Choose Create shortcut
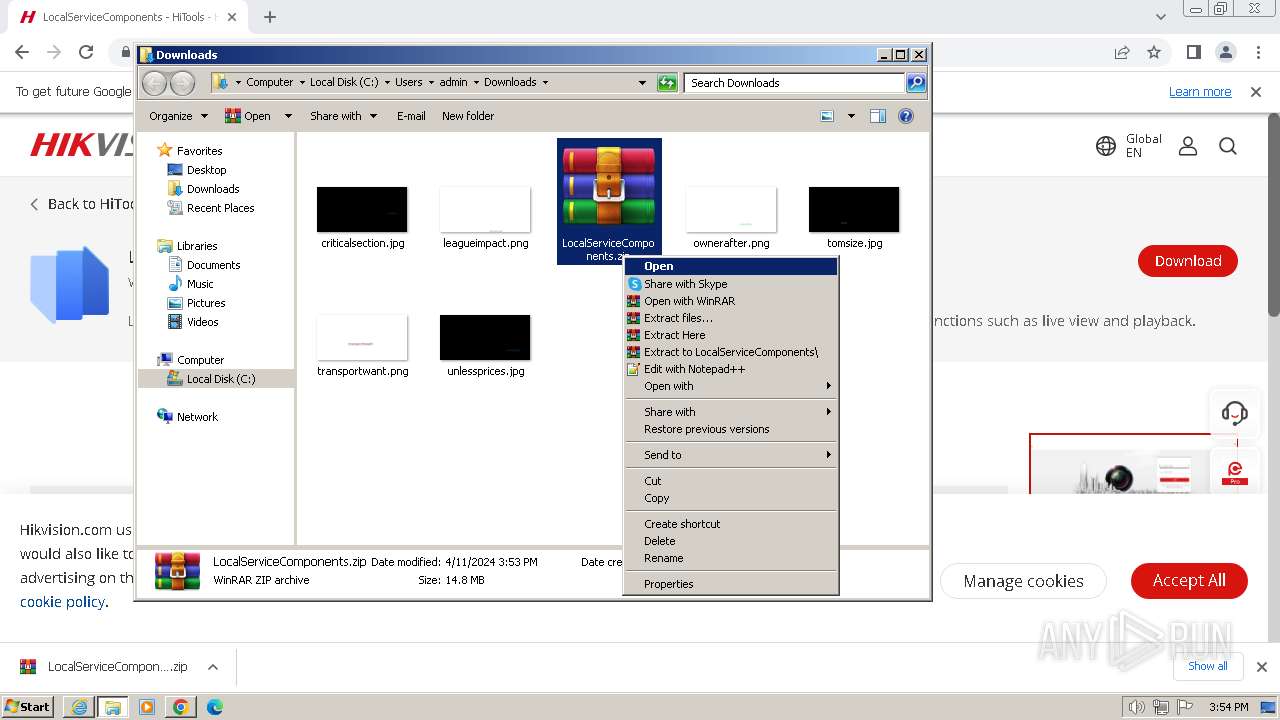Image resolution: width=1280 pixels, height=720 pixels. pos(731,524)
